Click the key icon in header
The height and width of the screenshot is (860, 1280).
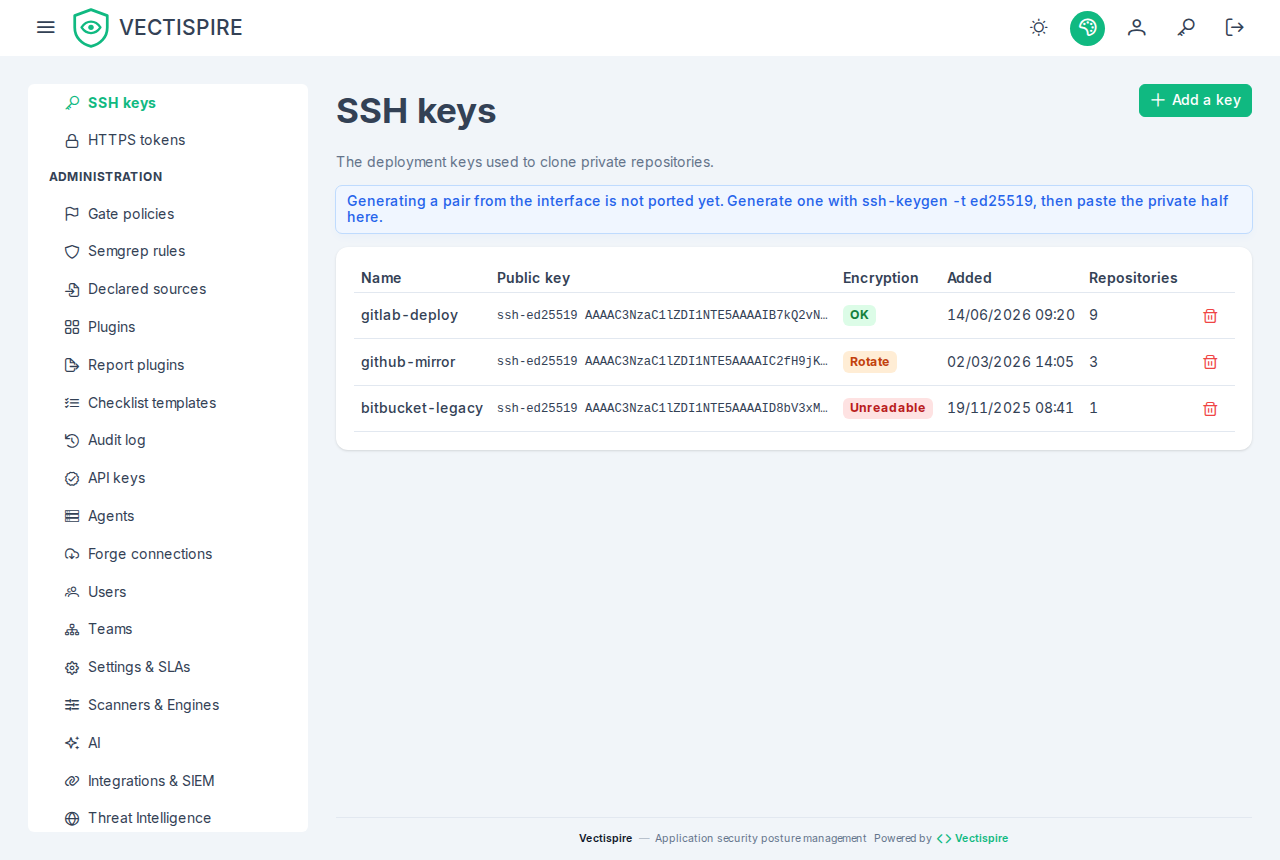coord(1186,27)
